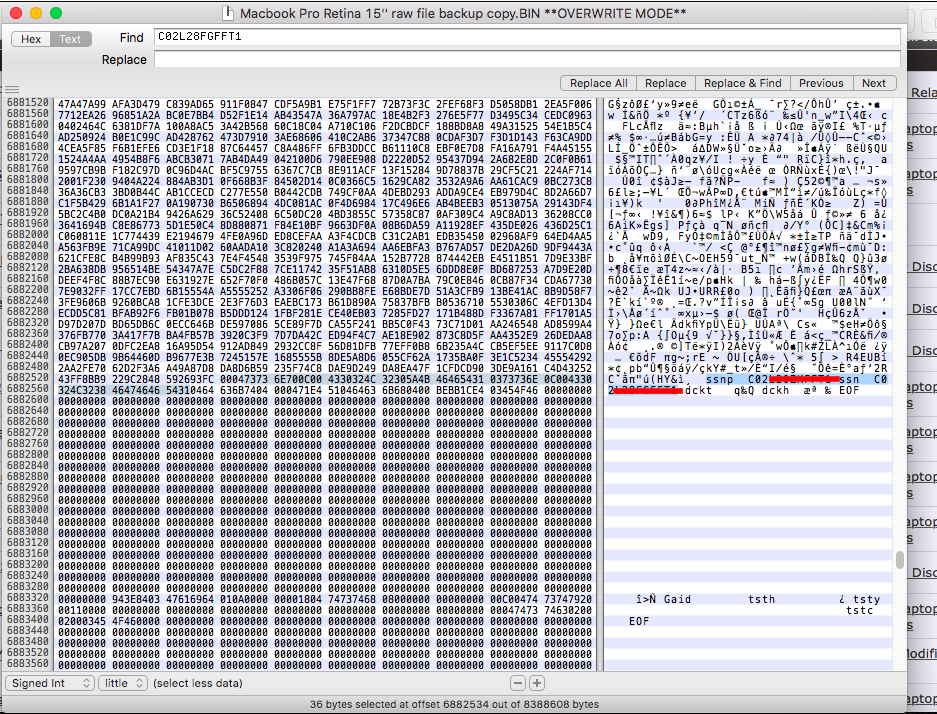
Task: Click hex value 43FF0BB9
Action: 82,379
